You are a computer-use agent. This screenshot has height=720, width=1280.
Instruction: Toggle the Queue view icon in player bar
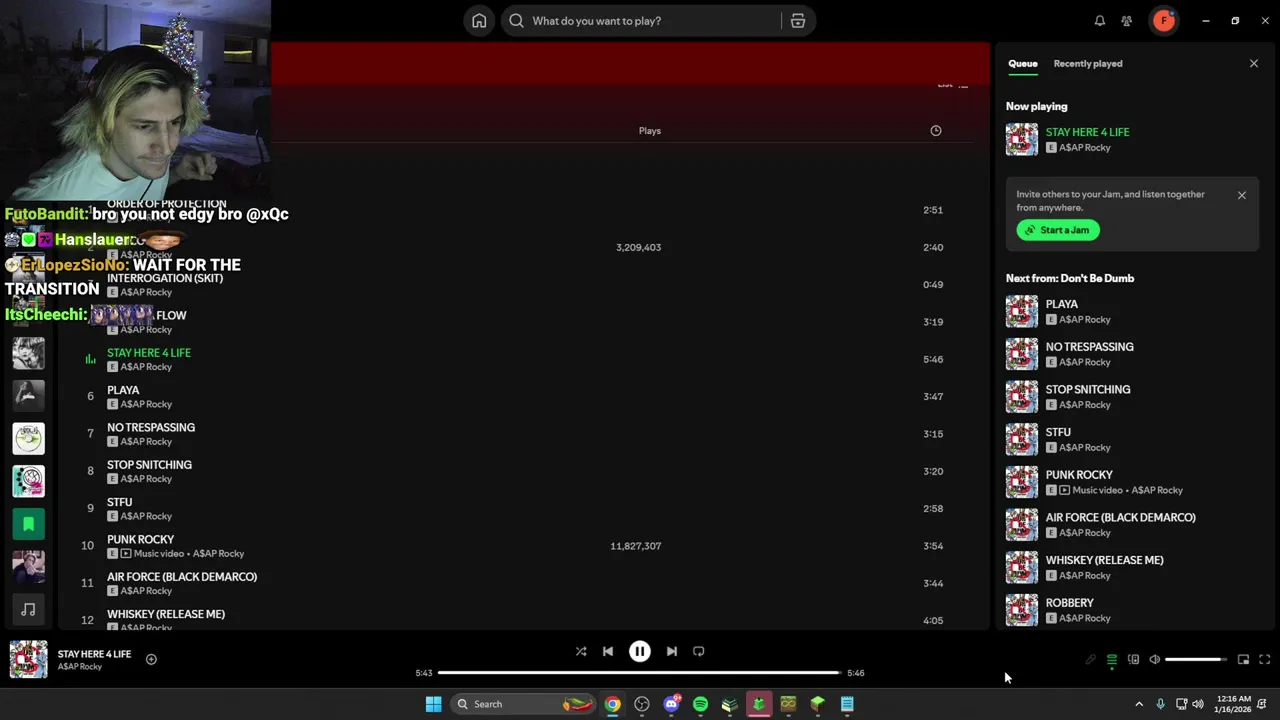pyautogui.click(x=1112, y=660)
